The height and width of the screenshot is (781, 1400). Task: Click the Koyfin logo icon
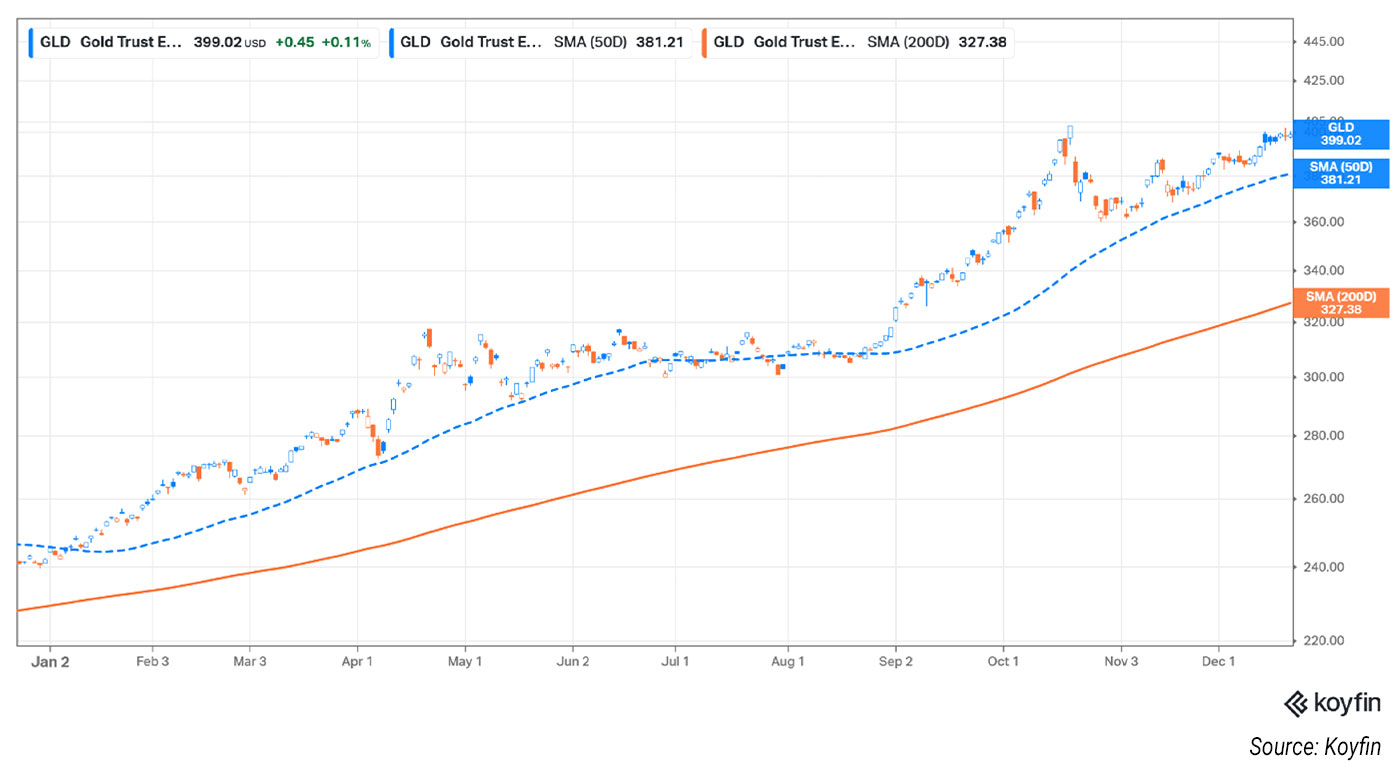pyautogui.click(x=1296, y=703)
